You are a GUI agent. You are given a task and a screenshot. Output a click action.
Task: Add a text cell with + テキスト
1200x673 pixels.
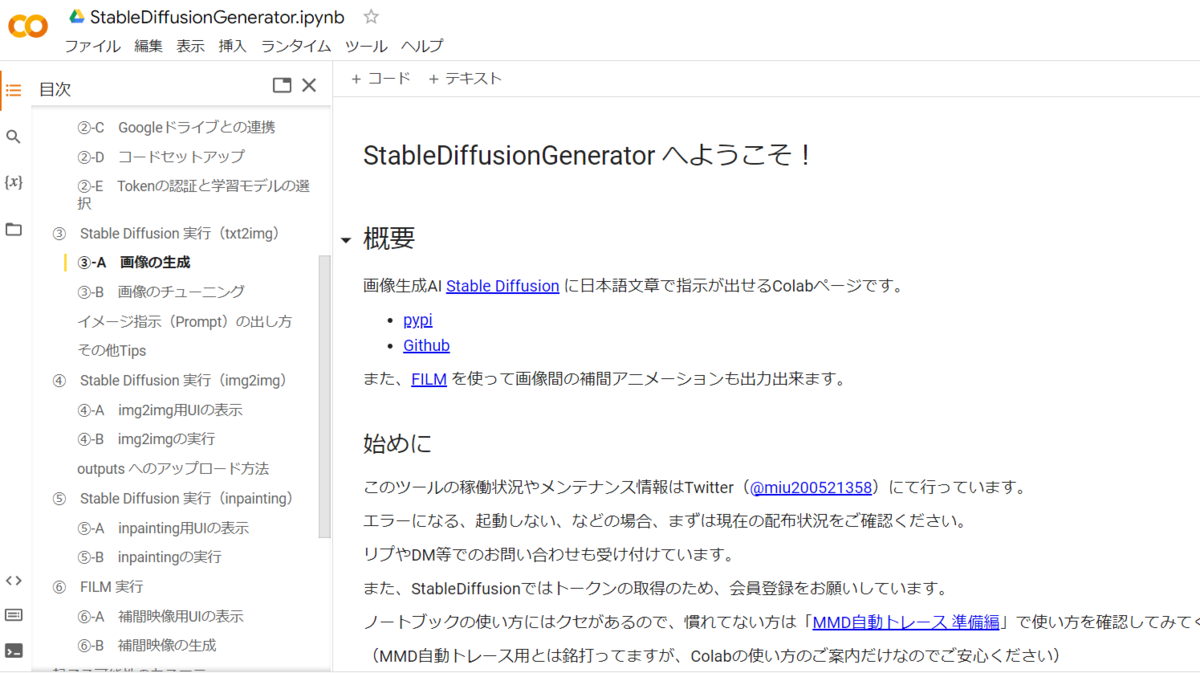(x=465, y=78)
